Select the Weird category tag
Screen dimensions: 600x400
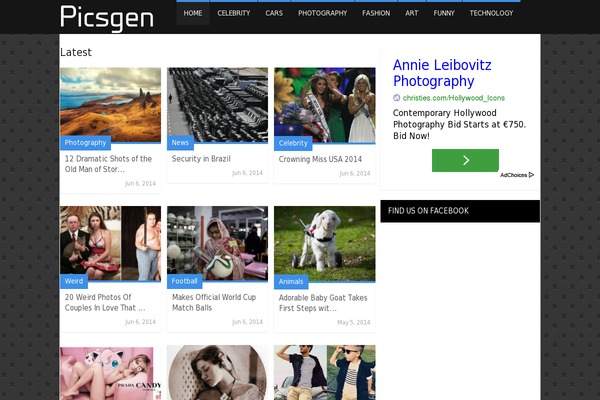74,281
